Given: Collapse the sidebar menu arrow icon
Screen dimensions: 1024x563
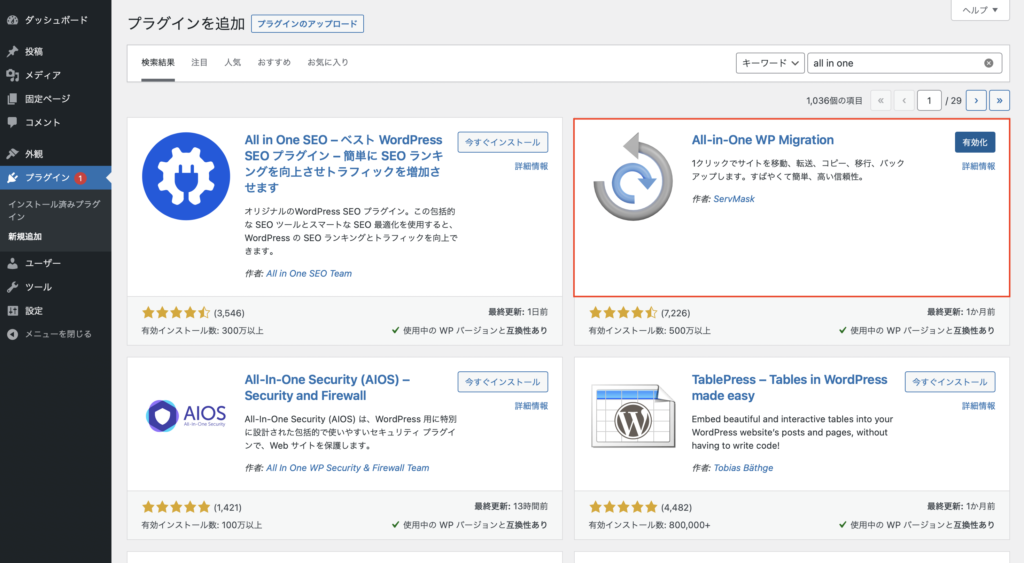Looking at the screenshot, I should point(12,334).
